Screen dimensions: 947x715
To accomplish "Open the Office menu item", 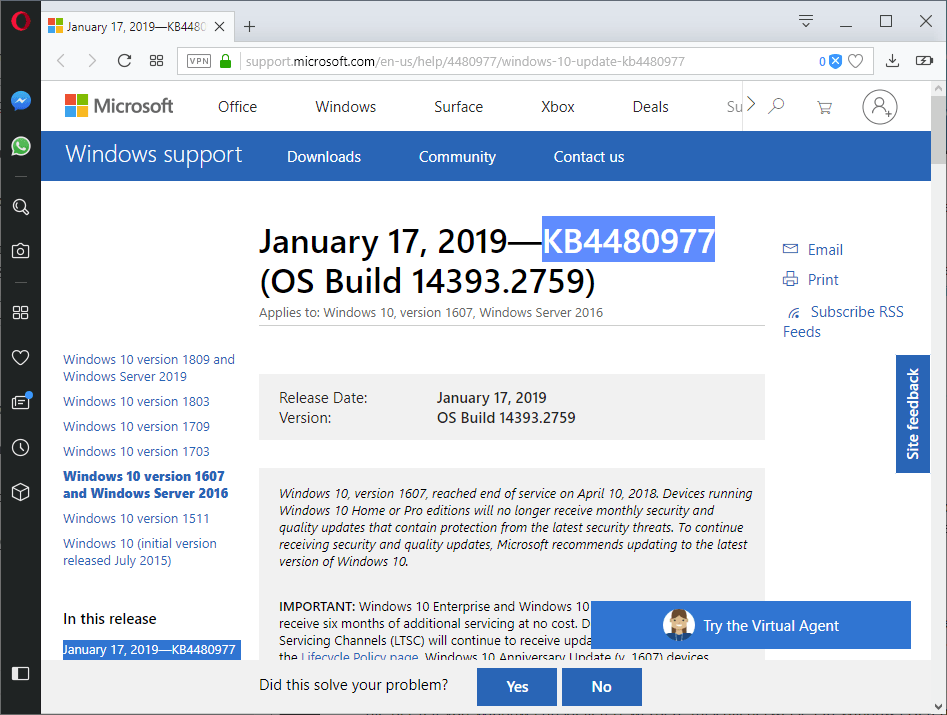I will [237, 107].
